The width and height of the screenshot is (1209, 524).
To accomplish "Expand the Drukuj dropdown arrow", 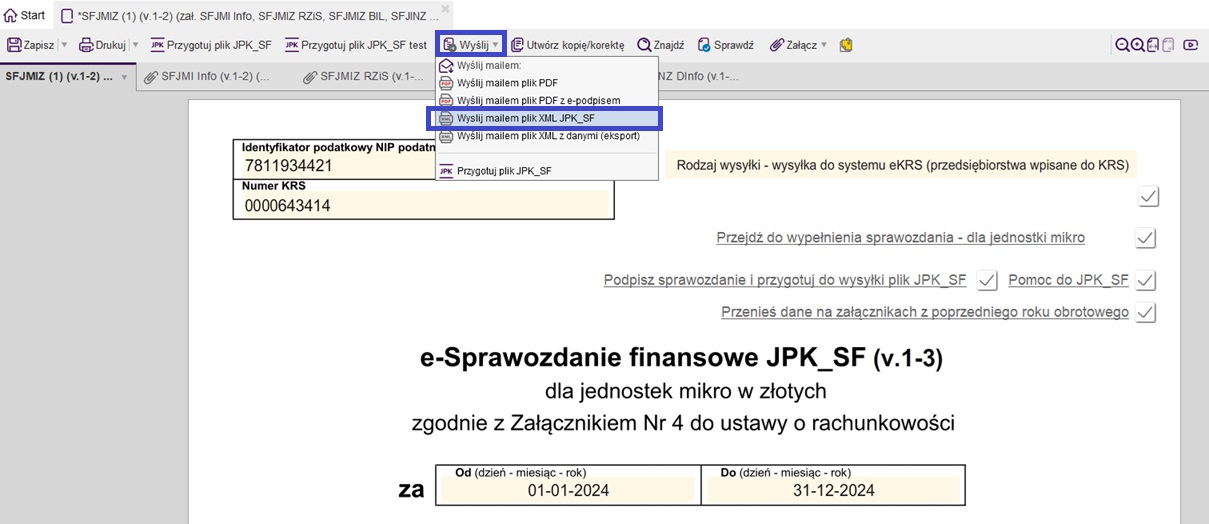I will [x=135, y=45].
